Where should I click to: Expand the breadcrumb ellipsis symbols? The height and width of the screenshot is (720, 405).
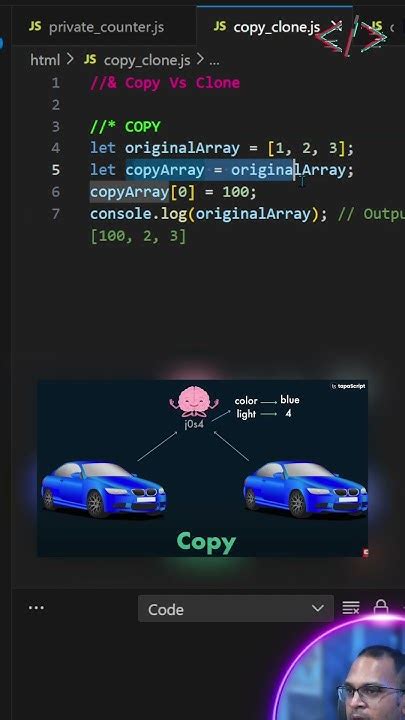click(214, 61)
